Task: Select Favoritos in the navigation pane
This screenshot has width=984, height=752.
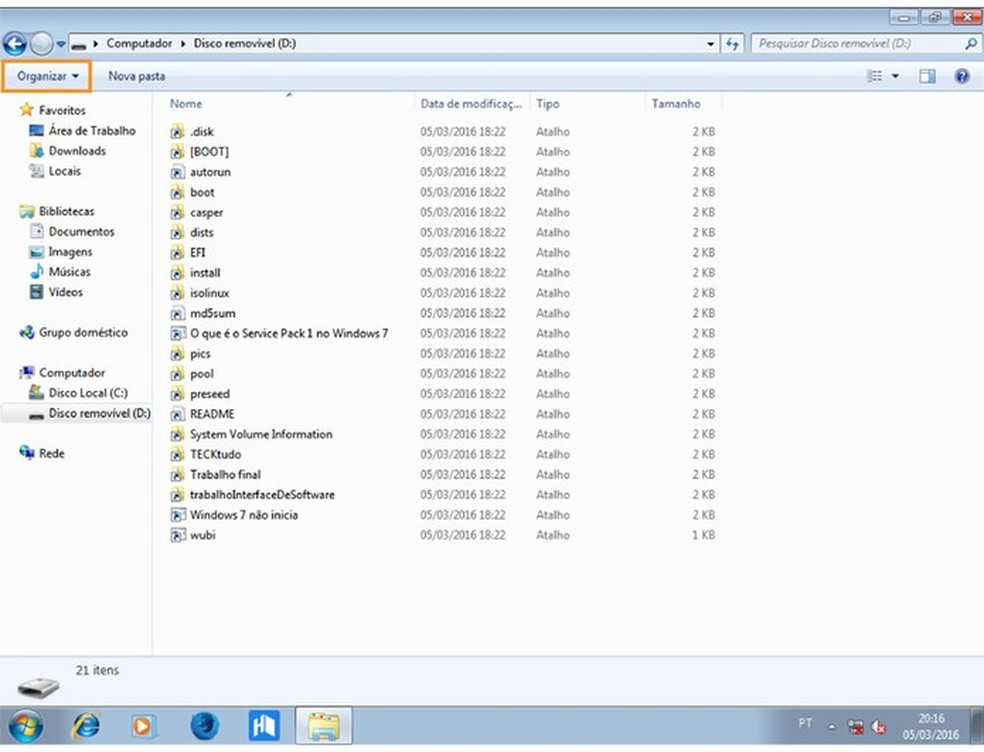Action: pos(62,110)
